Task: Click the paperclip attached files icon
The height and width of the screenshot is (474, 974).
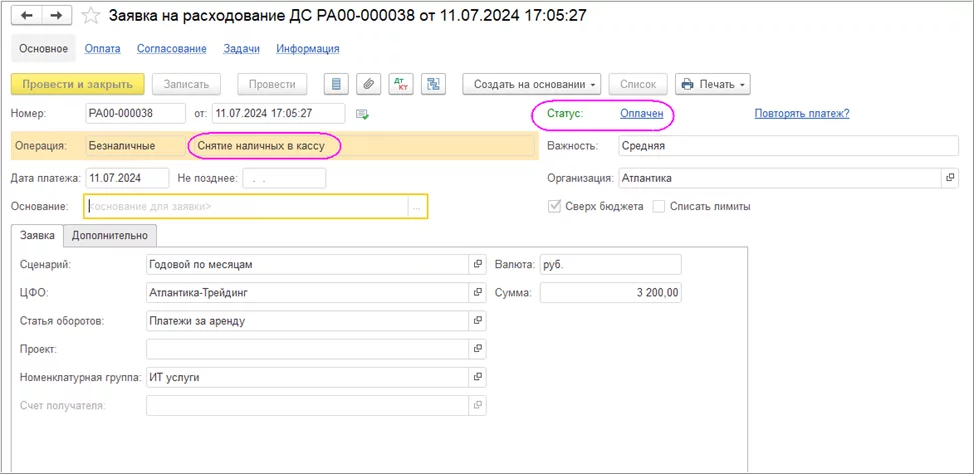Action: pyautogui.click(x=368, y=84)
